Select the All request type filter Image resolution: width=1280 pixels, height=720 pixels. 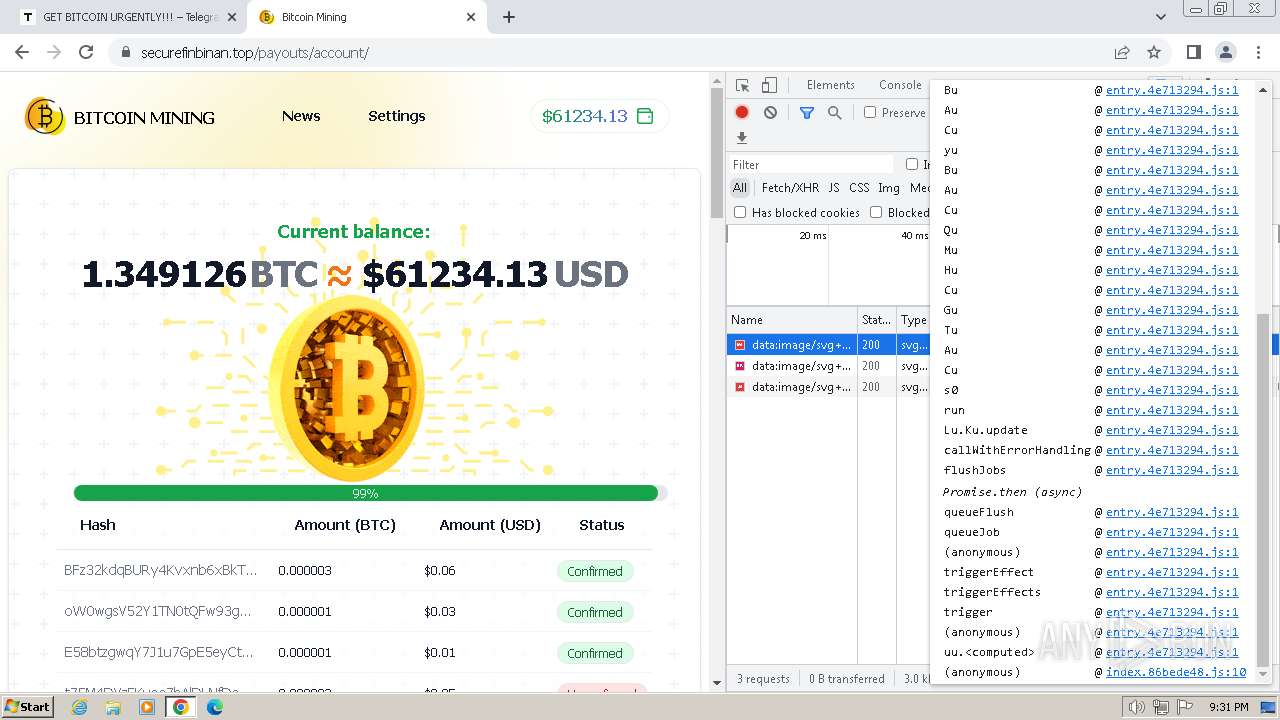tap(740, 188)
